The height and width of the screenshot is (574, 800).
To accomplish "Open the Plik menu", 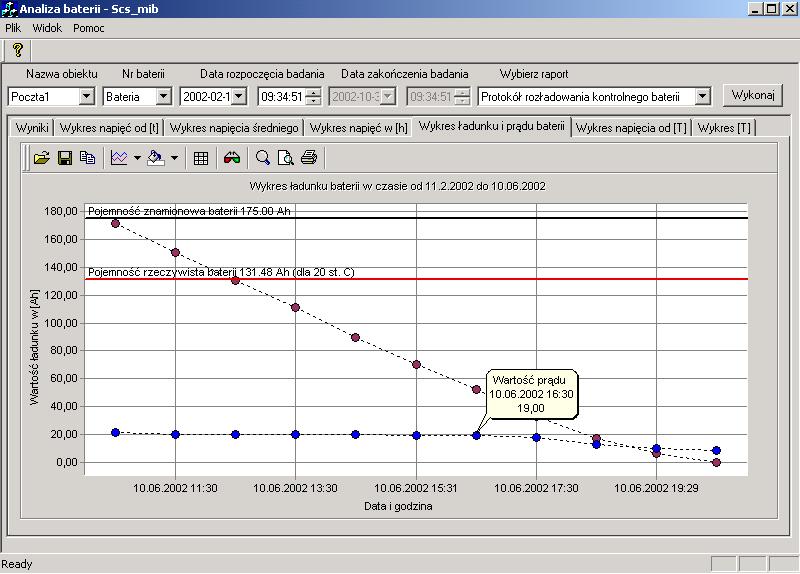I will 13,28.
